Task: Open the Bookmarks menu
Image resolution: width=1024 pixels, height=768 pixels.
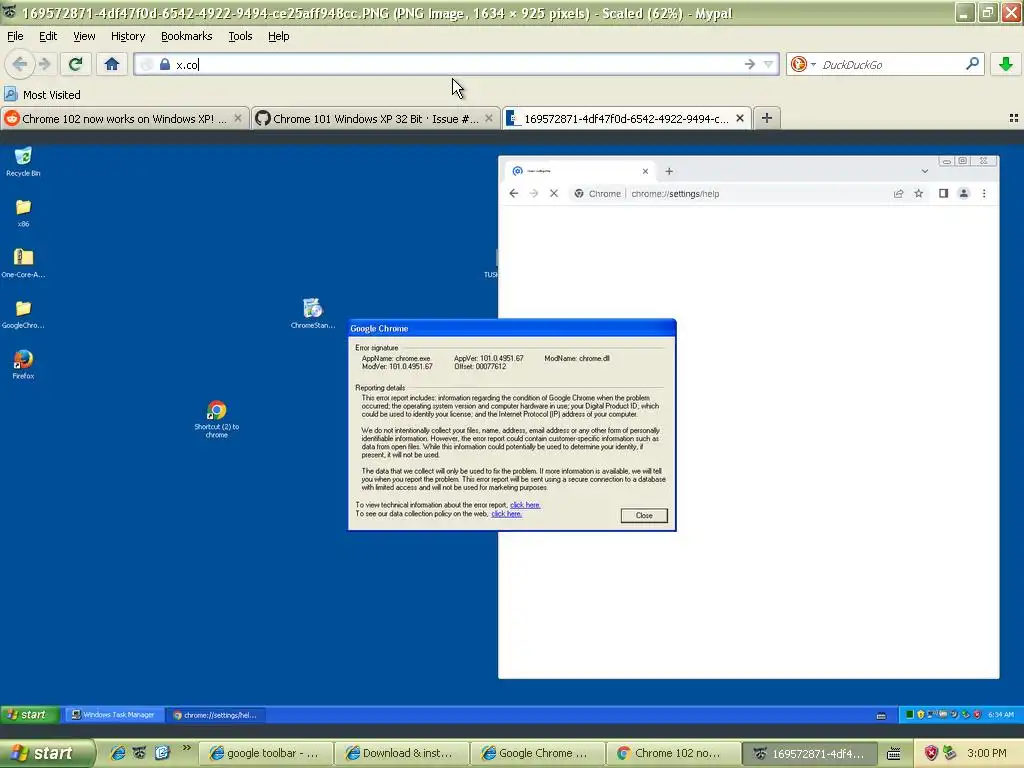Action: (186, 36)
